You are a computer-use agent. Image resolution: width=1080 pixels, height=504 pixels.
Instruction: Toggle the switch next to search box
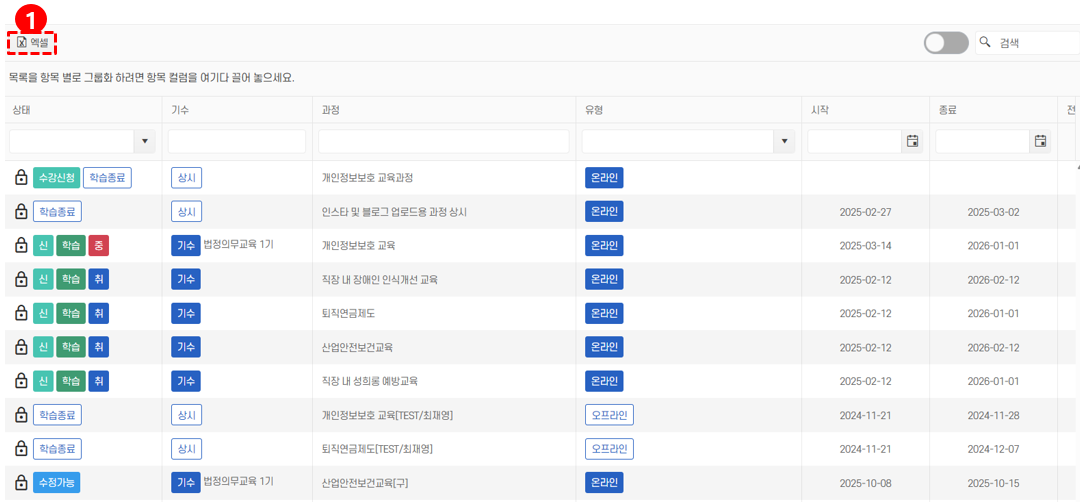click(x=945, y=42)
